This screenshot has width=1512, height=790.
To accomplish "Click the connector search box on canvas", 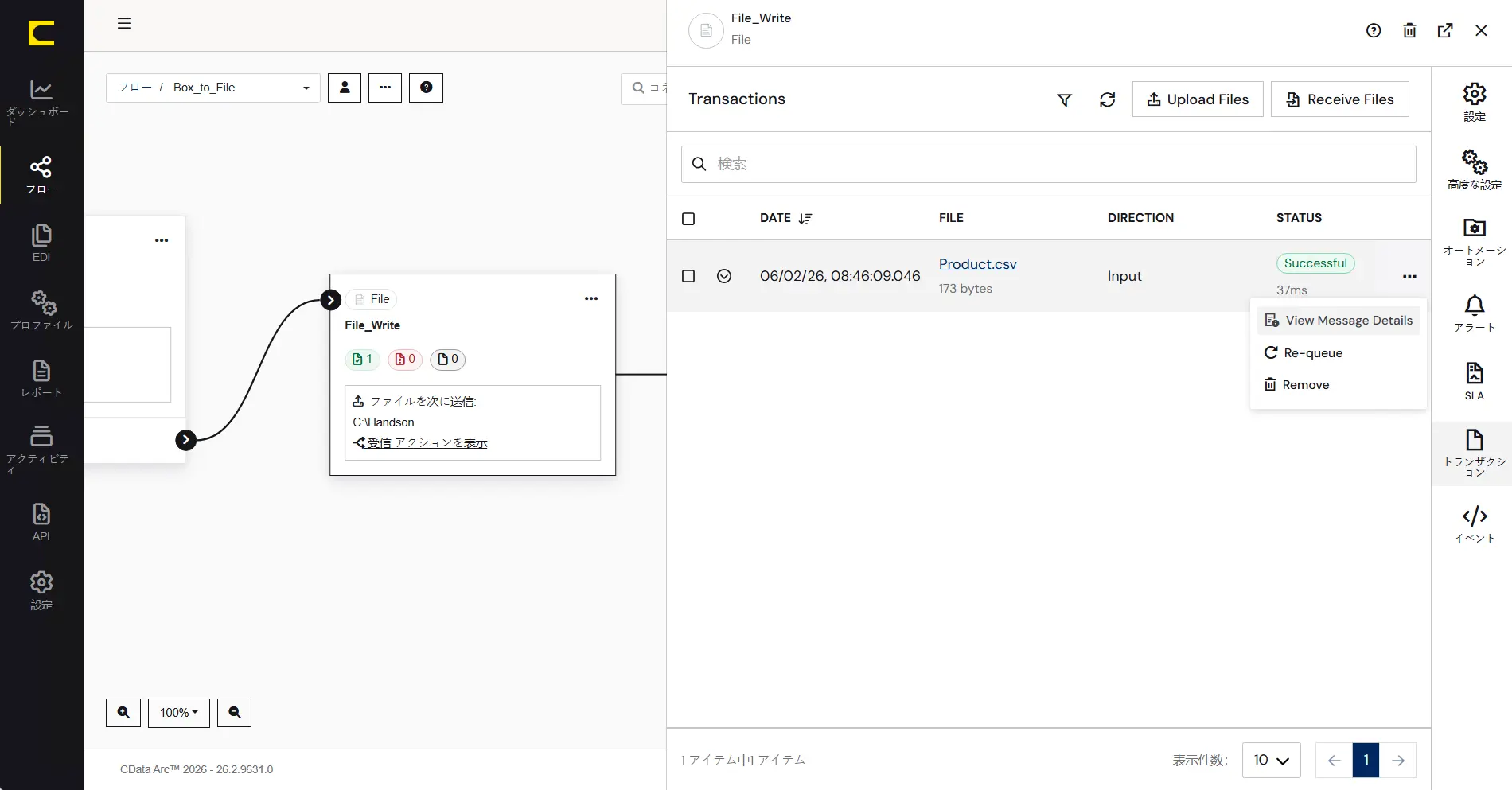I will pyautogui.click(x=644, y=88).
